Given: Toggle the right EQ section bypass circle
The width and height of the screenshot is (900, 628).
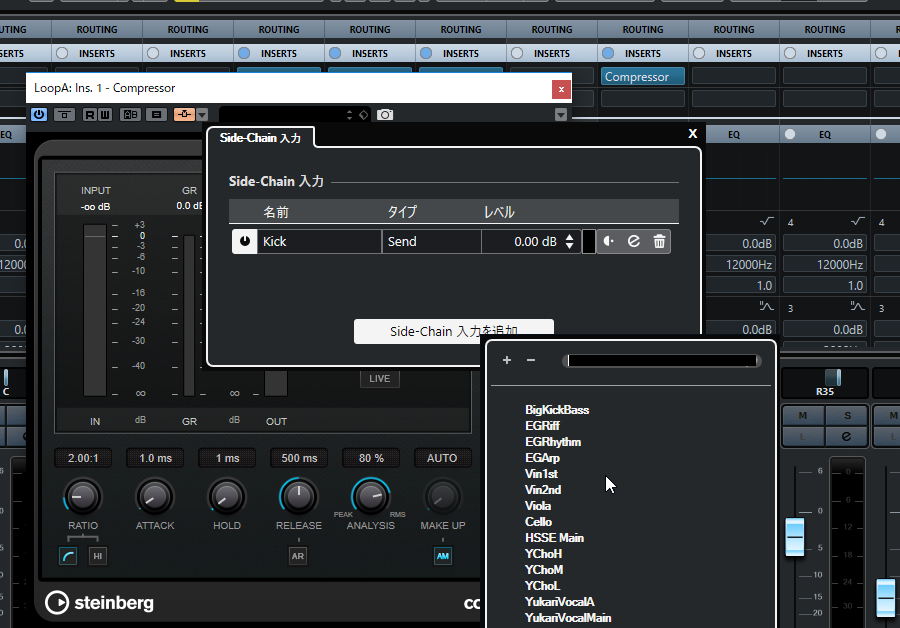Looking at the screenshot, I should tap(790, 134).
